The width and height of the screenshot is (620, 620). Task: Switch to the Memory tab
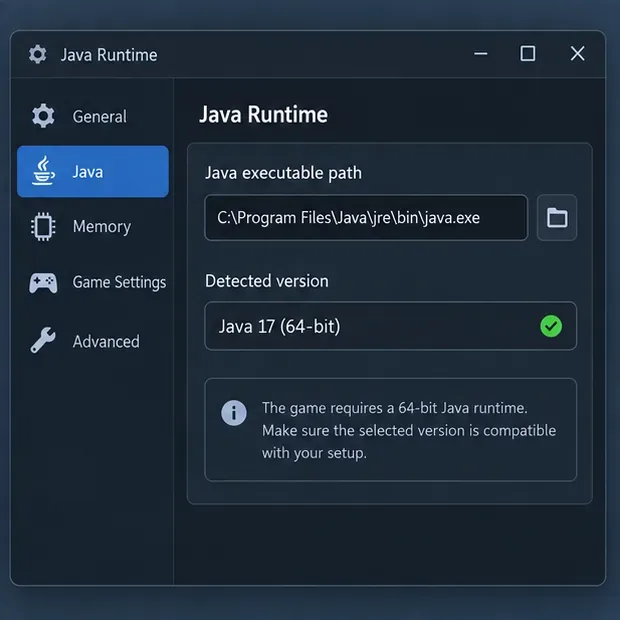pyautogui.click(x=93, y=227)
